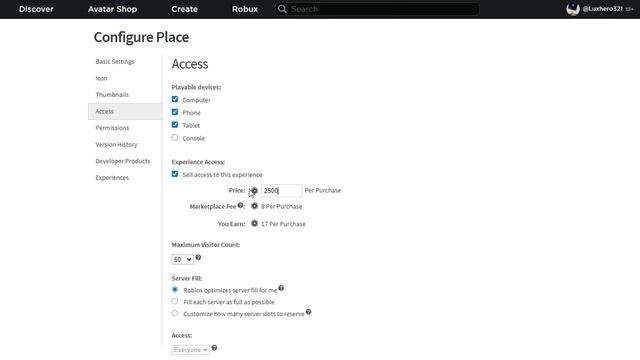
Task: Click the @Luxhero321 username link
Action: tap(603, 9)
